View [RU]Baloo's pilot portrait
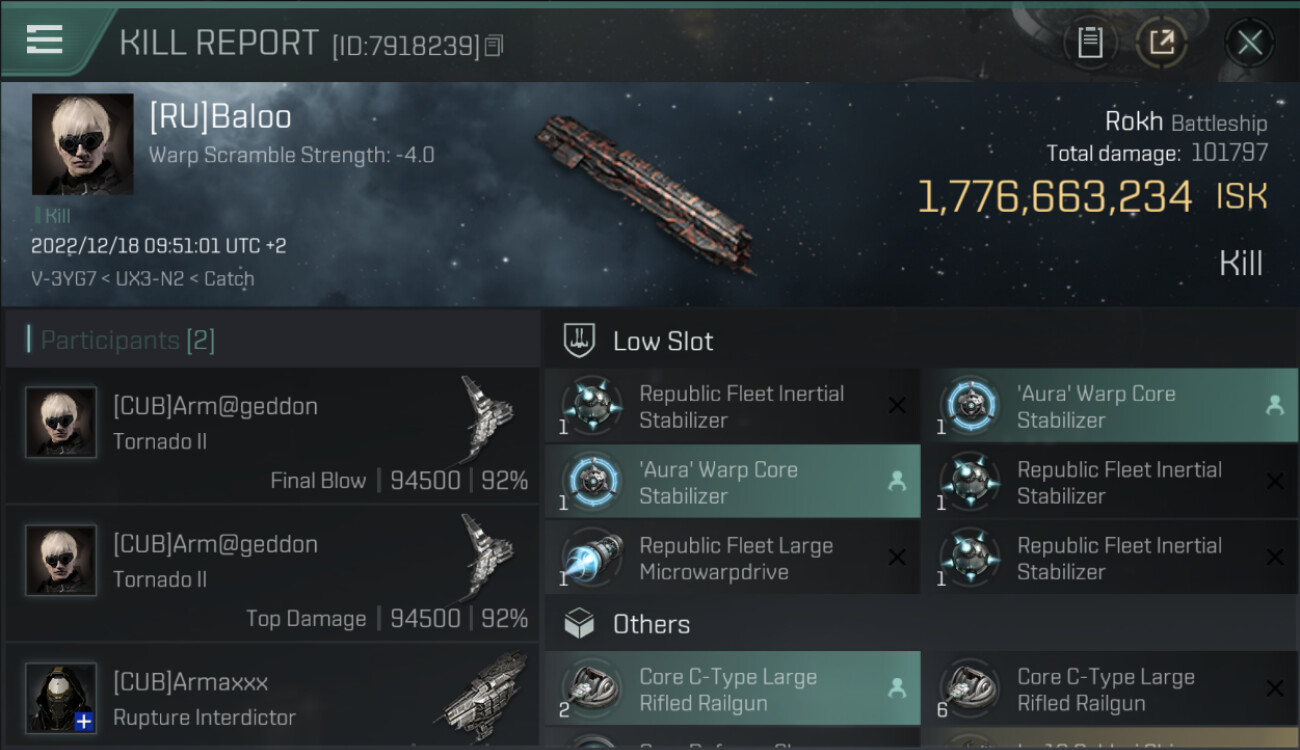 click(x=82, y=144)
